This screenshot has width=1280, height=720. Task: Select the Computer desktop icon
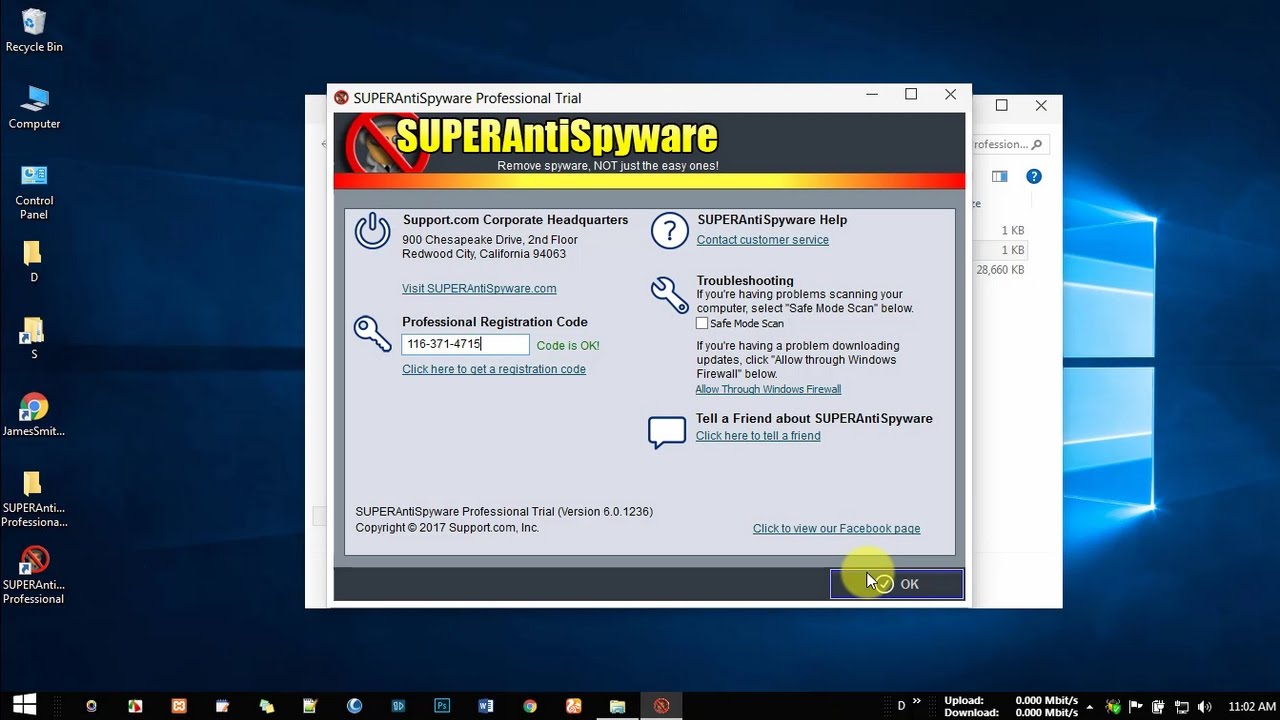(34, 108)
